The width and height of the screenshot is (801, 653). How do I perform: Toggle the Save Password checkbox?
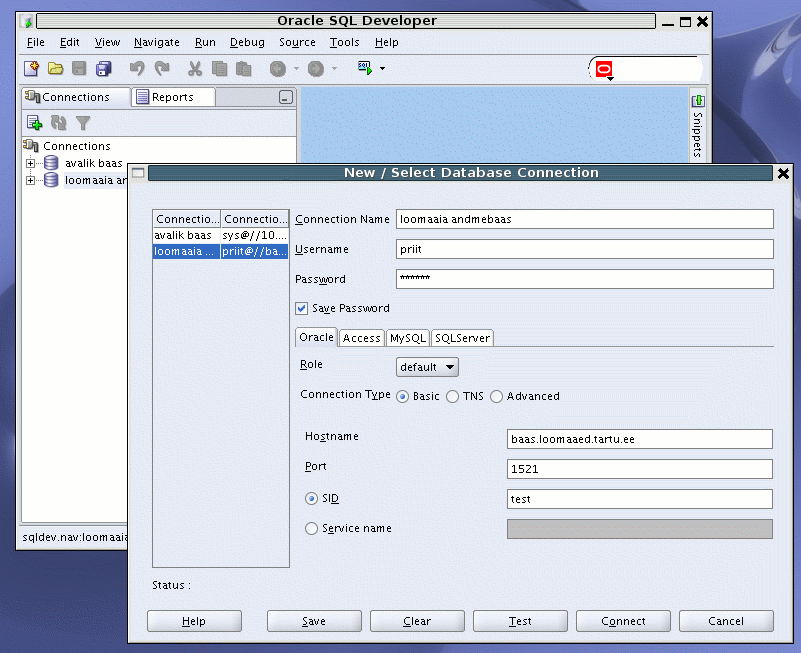coord(301,308)
